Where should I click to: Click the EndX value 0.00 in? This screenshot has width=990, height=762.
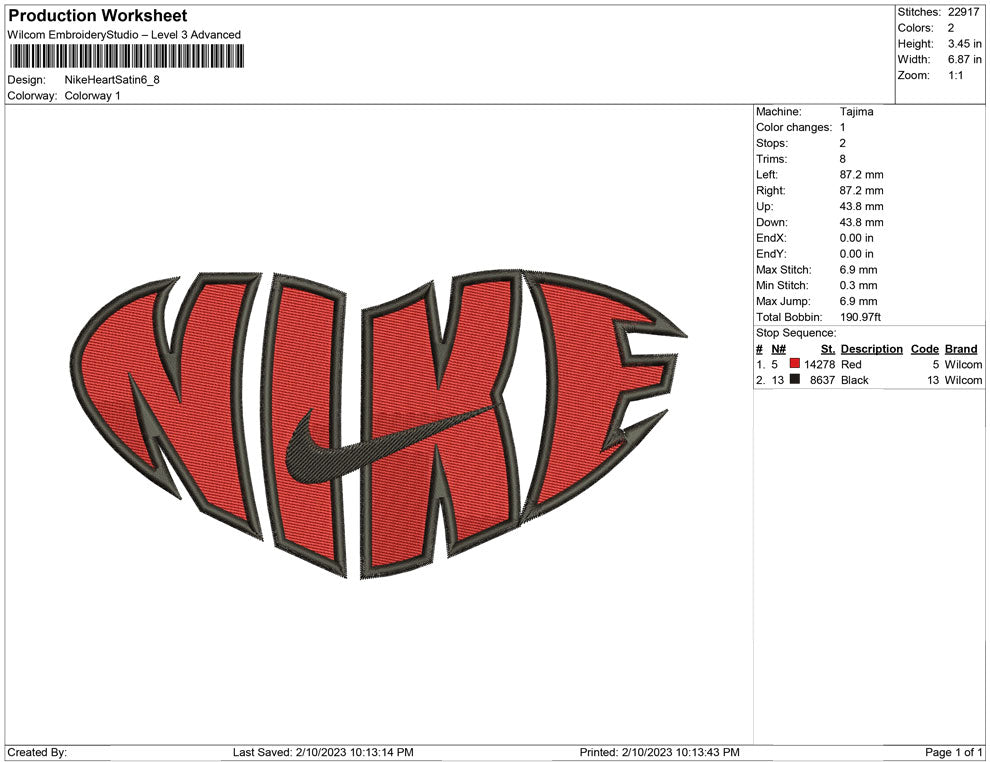(856, 237)
